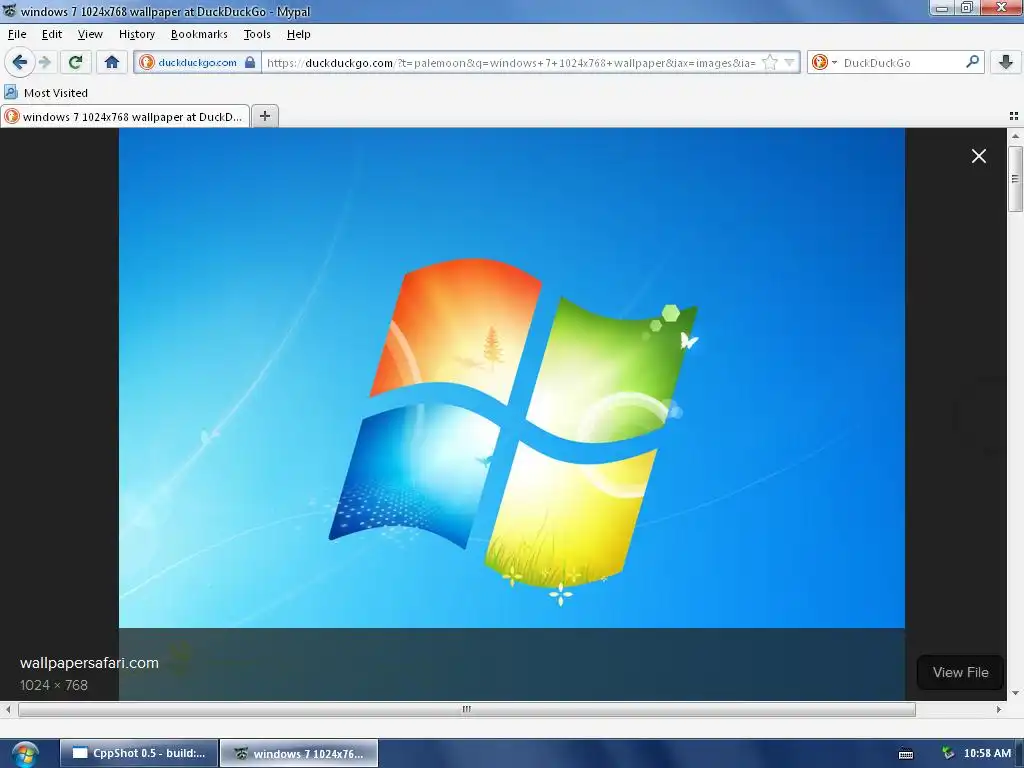Click the 10:58 AM clock

coord(987,753)
